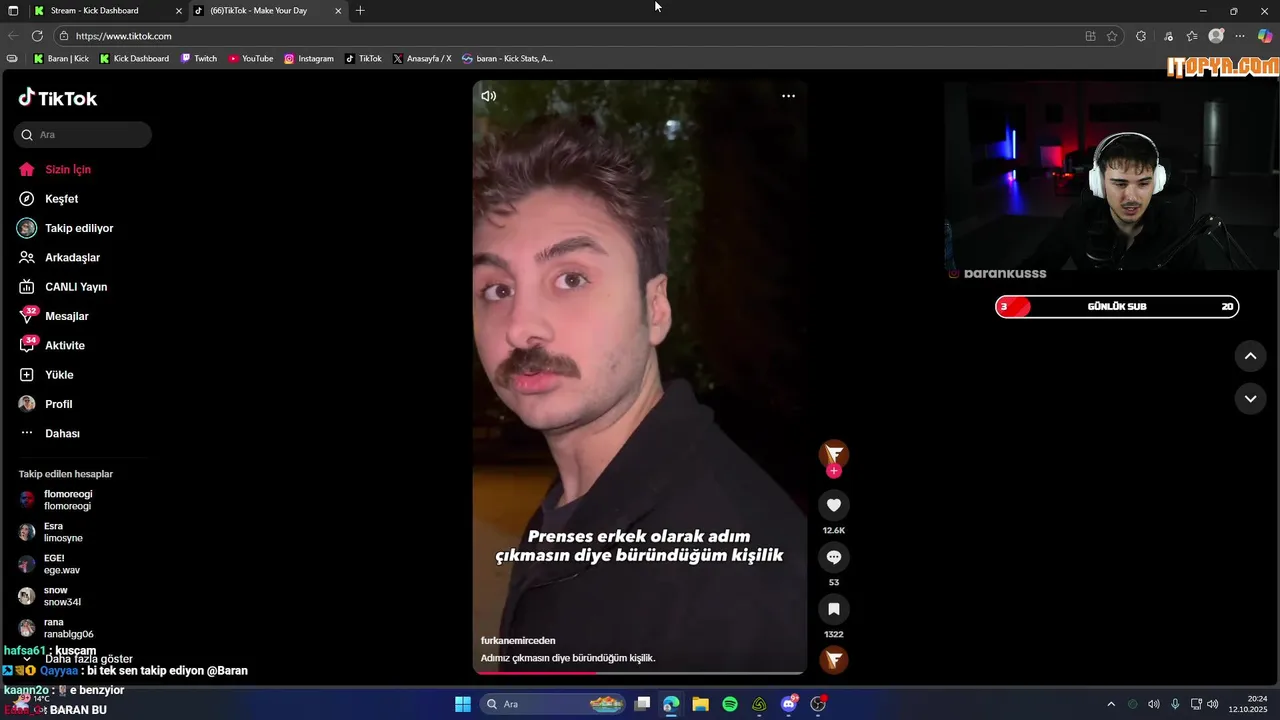This screenshot has width=1280, height=720.
Task: Open the favorites list icon
Action: click(x=1192, y=36)
